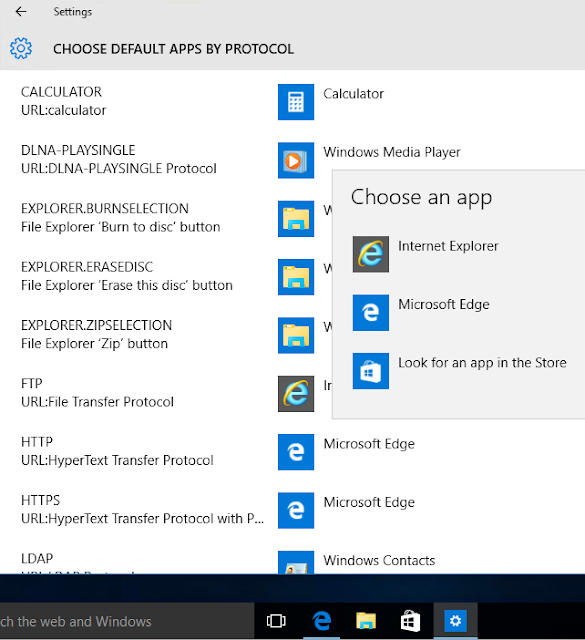Click the 'Choose an app' popup heading

[x=421, y=198]
